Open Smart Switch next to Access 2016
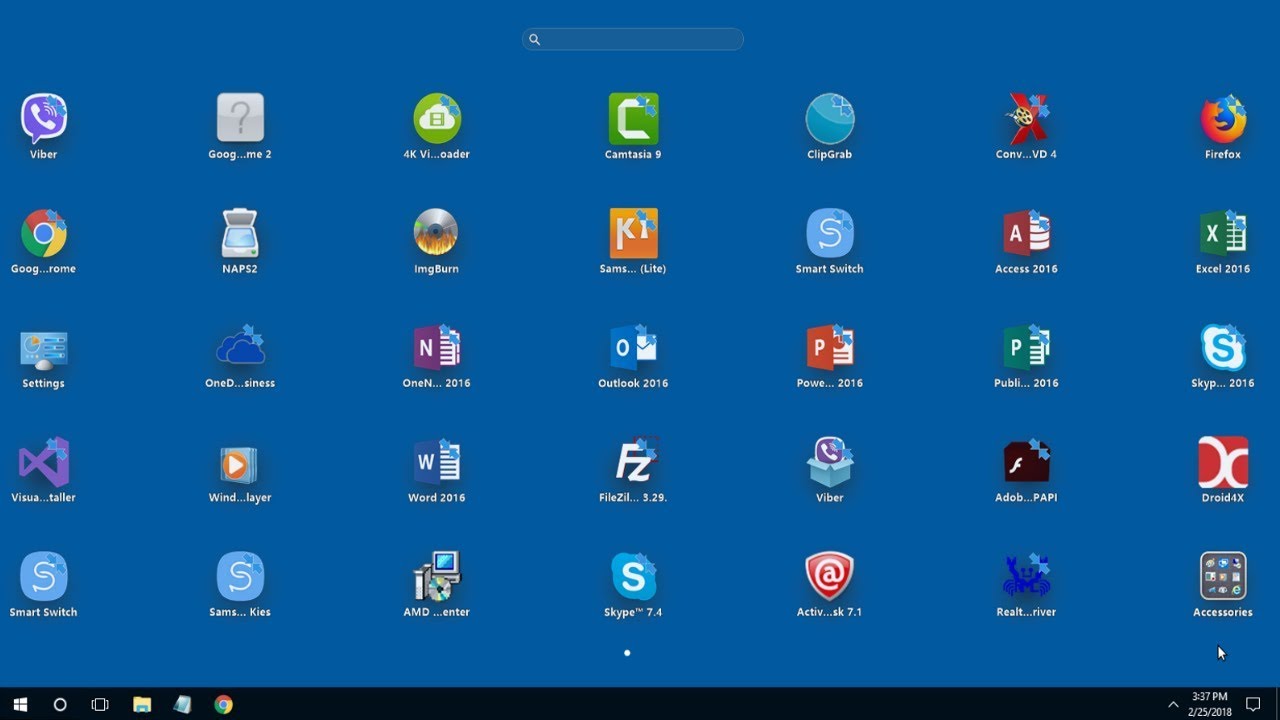This screenshot has width=1280, height=720. coord(830,233)
